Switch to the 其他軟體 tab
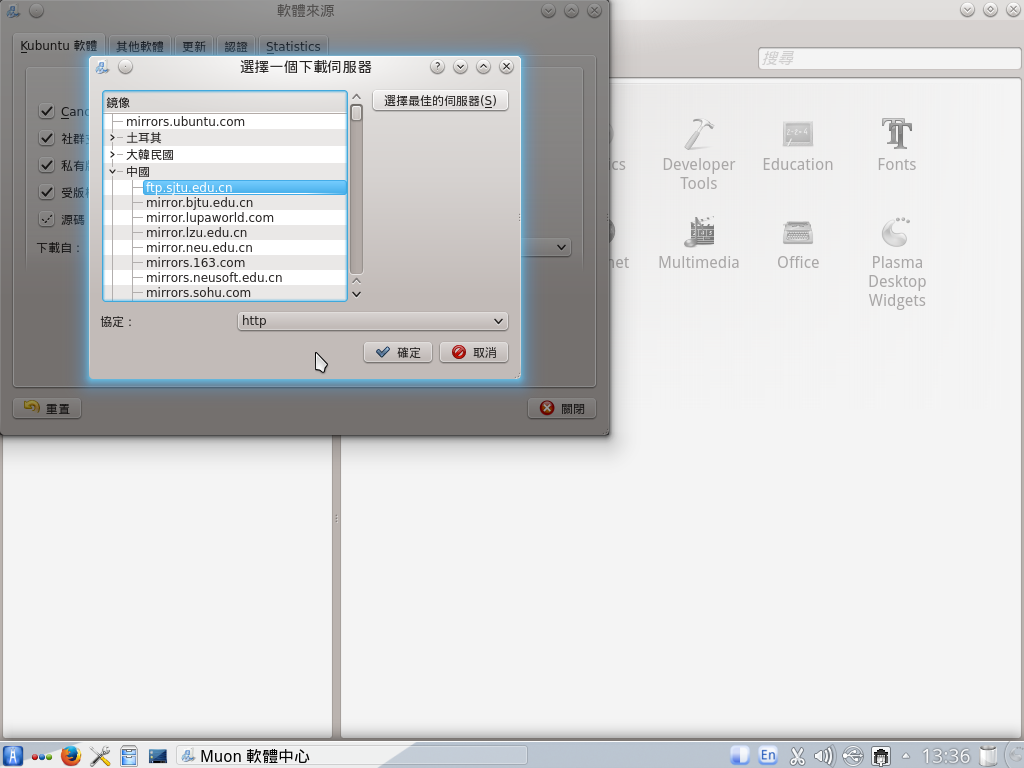1024x768 pixels. (139, 46)
